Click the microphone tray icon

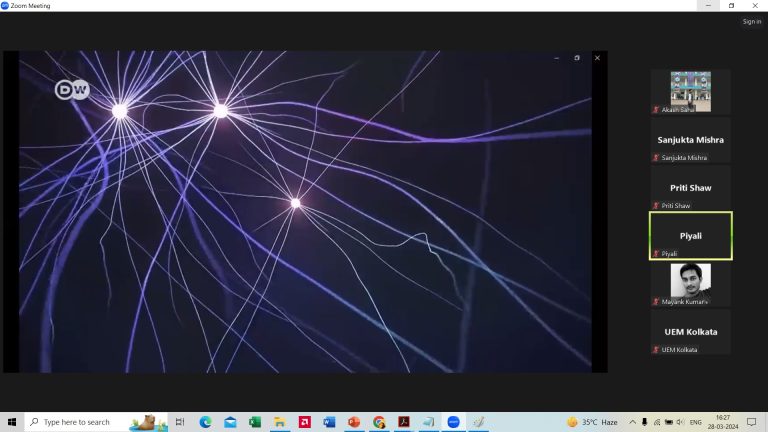(645, 422)
